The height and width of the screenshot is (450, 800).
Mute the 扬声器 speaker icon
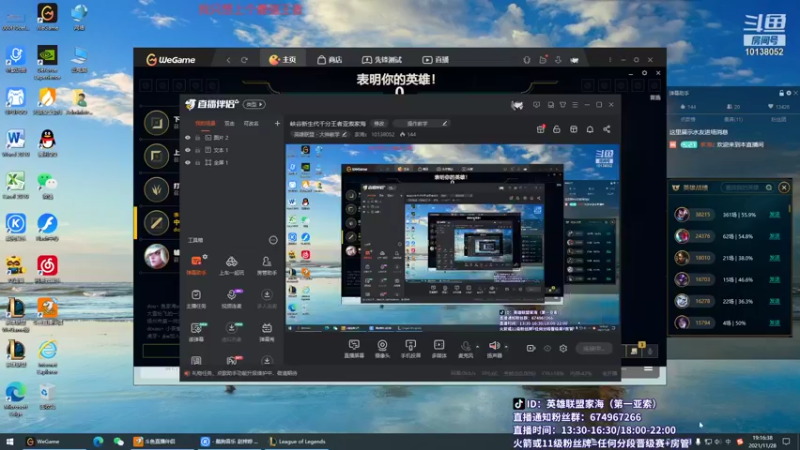pyautogui.click(x=494, y=346)
